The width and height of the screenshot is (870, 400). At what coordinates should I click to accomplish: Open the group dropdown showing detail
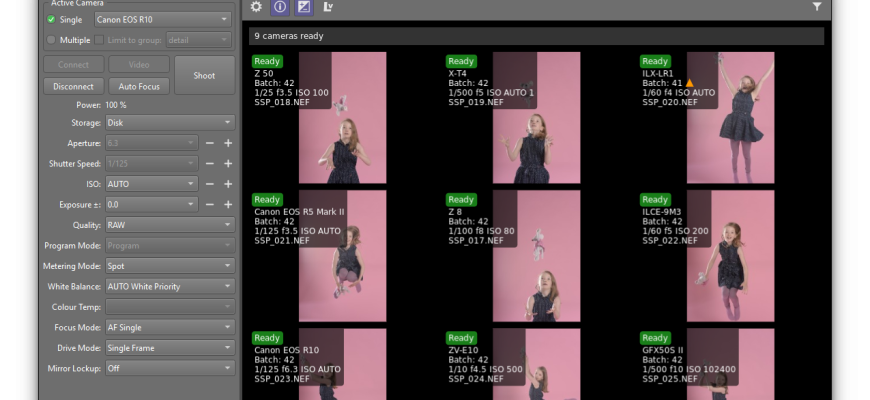pos(198,40)
